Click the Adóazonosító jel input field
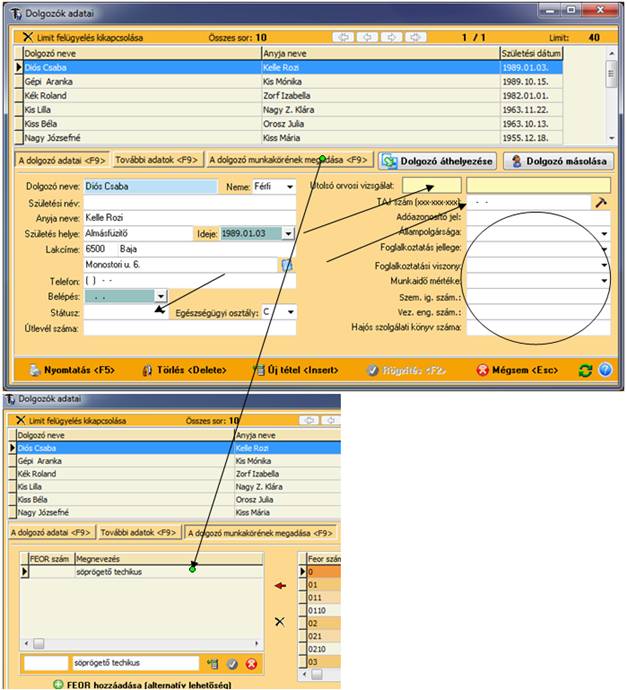 click(538, 217)
